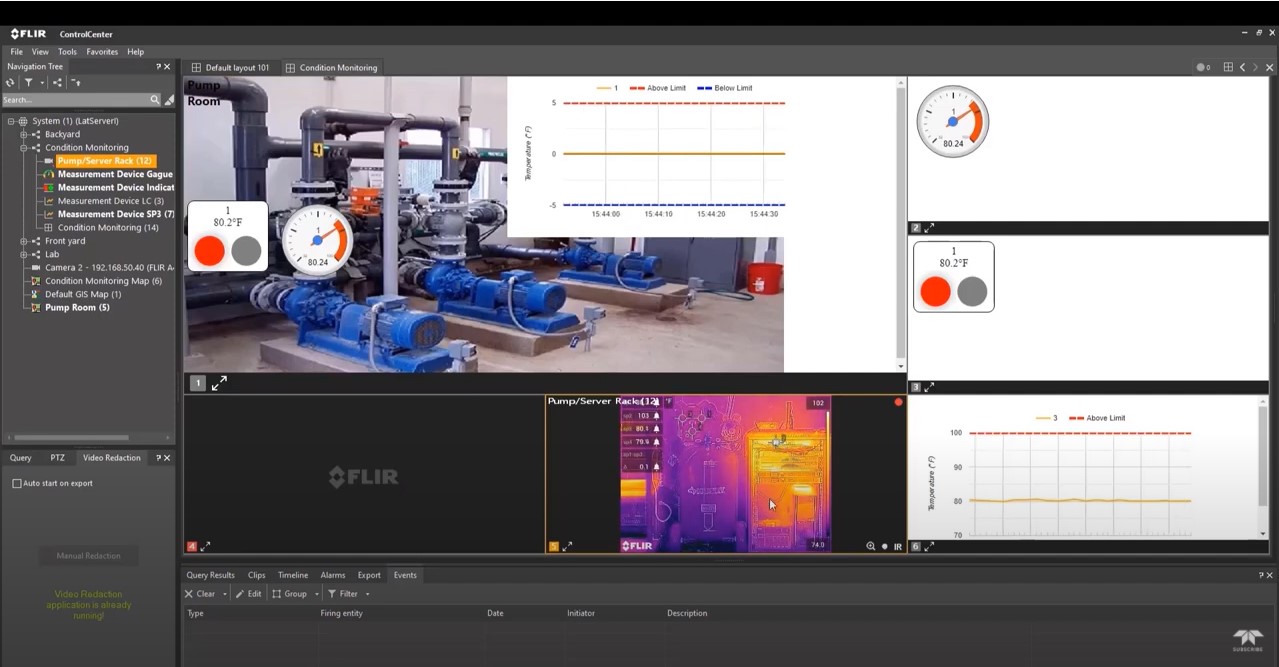The height and width of the screenshot is (667, 1279).
Task: Collapse the Condition Monitoring tree node
Action: 23,148
